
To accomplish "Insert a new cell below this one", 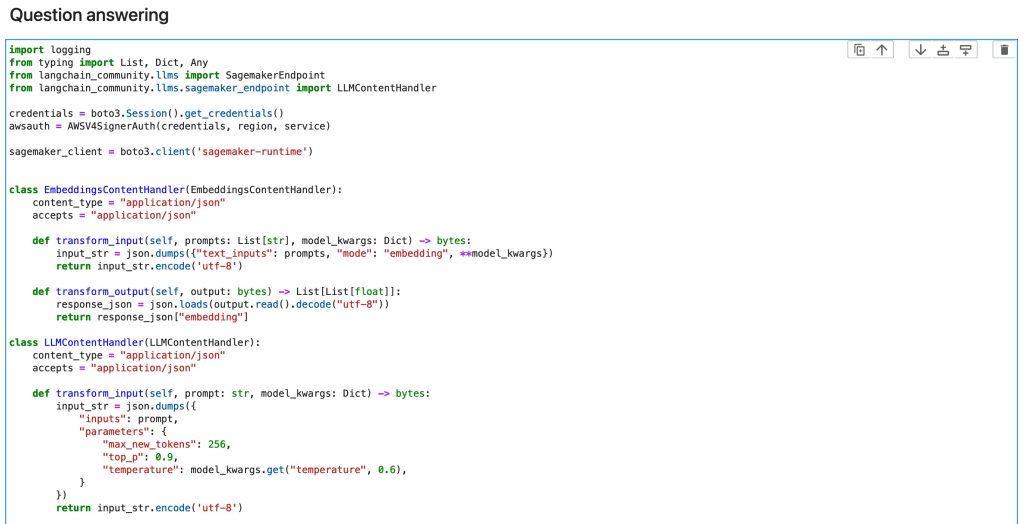I will (x=965, y=50).
